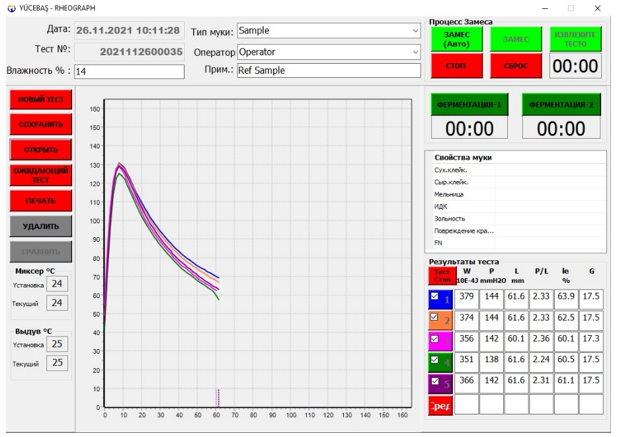The image size is (618, 437).
Task: Click the СОХРАНИТЬ button
Action: coord(41,125)
